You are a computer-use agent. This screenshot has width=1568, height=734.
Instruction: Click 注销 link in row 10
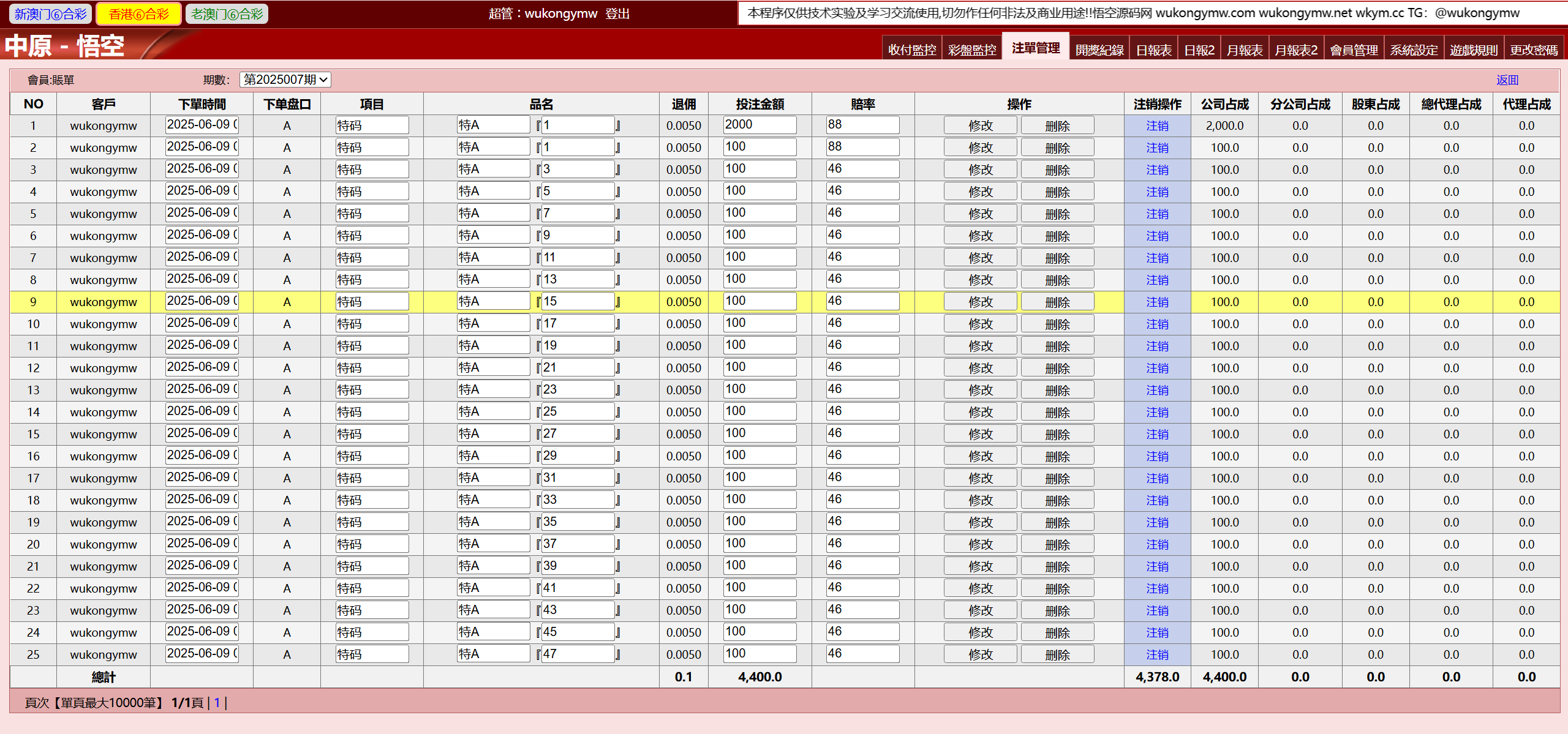pos(1157,324)
